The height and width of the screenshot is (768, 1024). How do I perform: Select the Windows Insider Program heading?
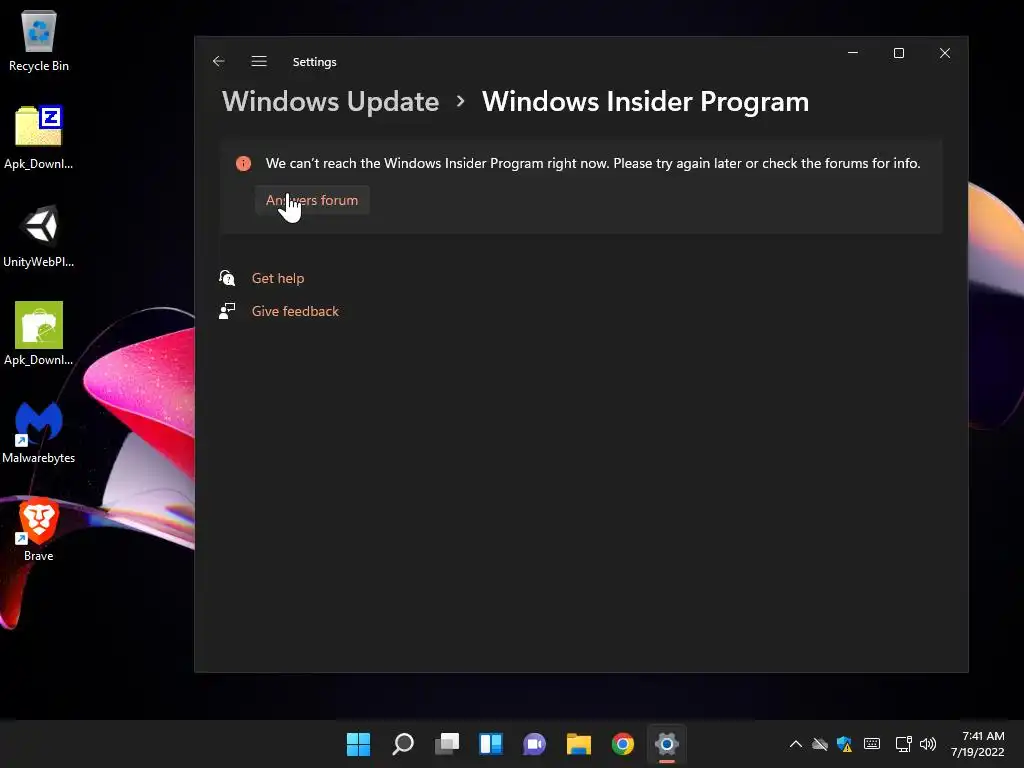point(645,102)
